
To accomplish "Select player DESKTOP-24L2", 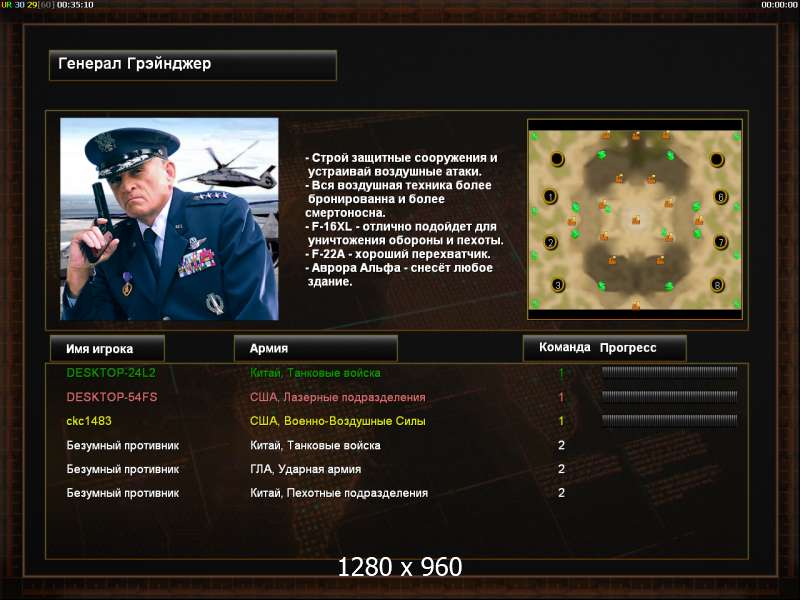I will (111, 373).
